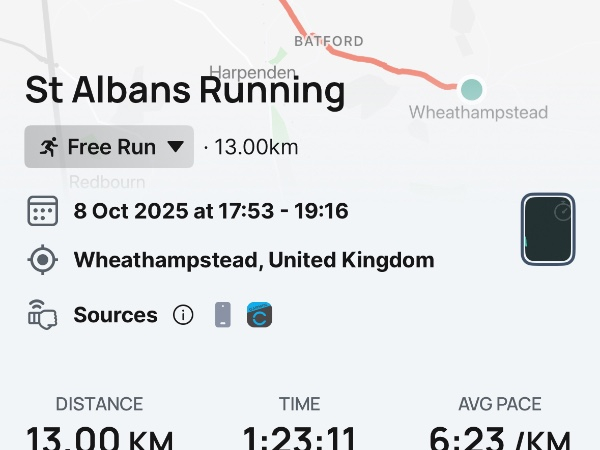The height and width of the screenshot is (450, 600).
Task: Open the Free Run workout type dropdown
Action: pos(109,147)
